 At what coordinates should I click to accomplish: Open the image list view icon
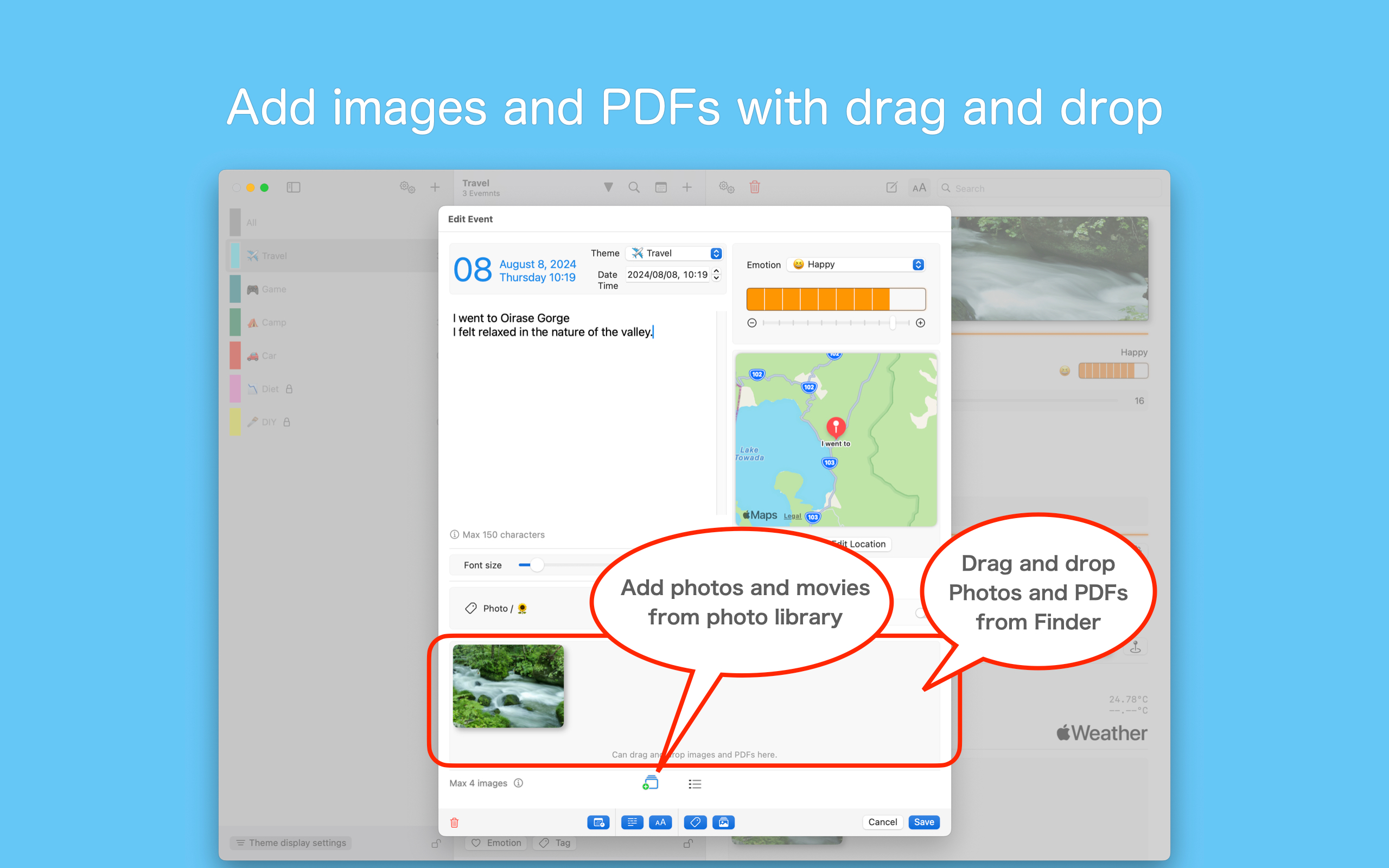pos(694,783)
